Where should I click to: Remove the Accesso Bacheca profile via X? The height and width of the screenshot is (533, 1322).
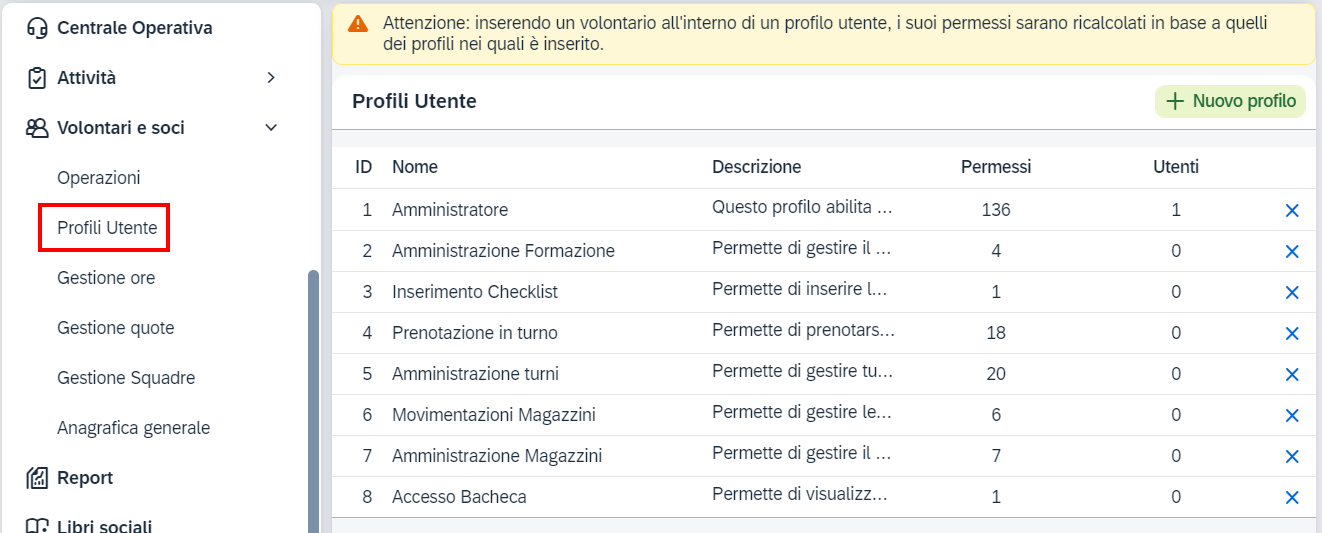point(1291,497)
